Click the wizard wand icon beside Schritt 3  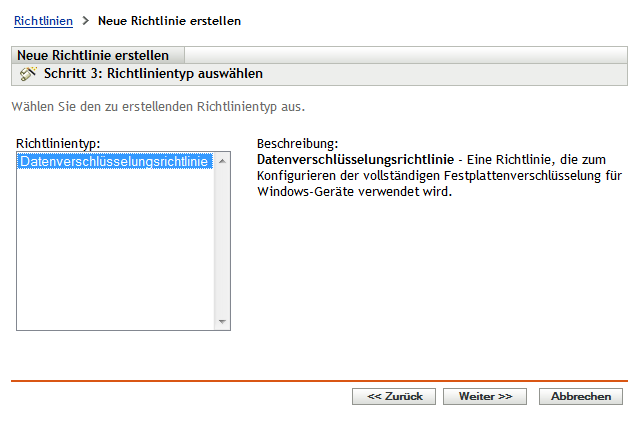coord(28,74)
